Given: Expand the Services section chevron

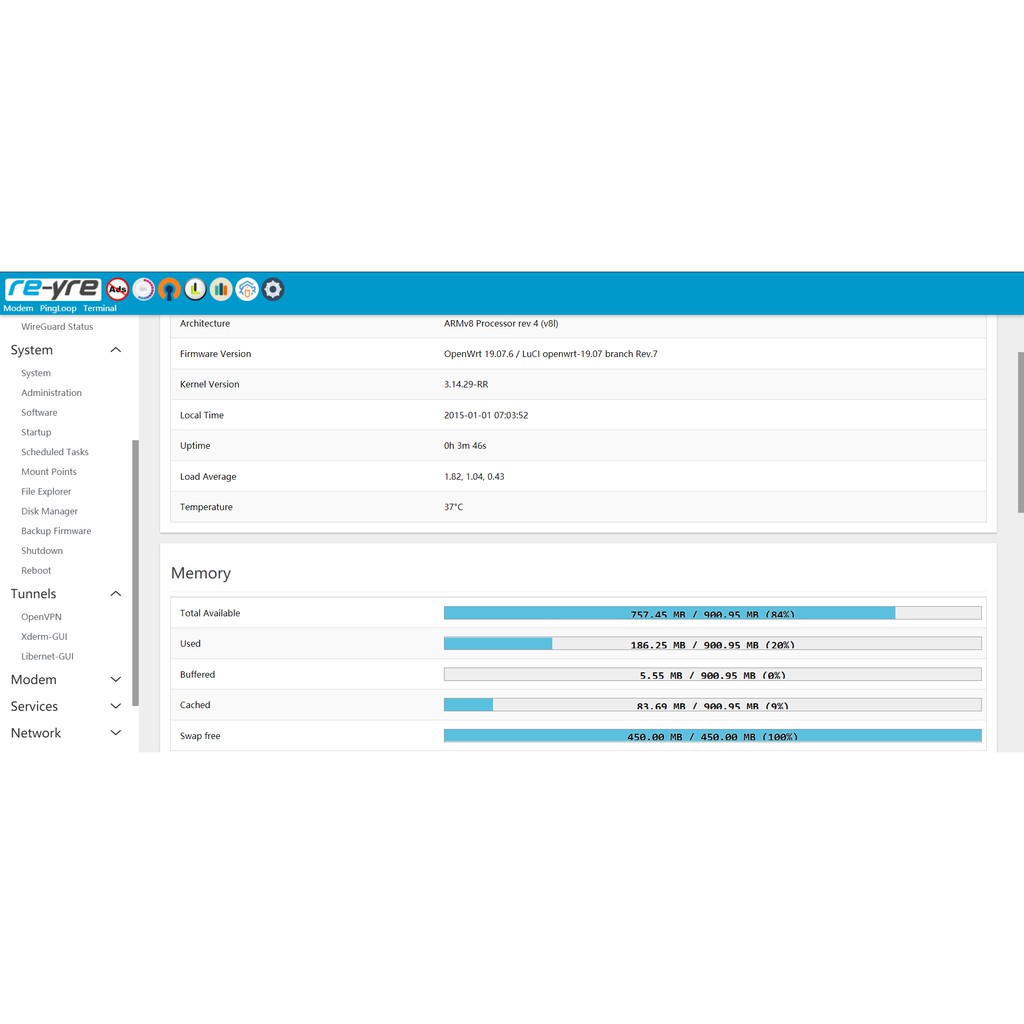Looking at the screenshot, I should pos(116,707).
